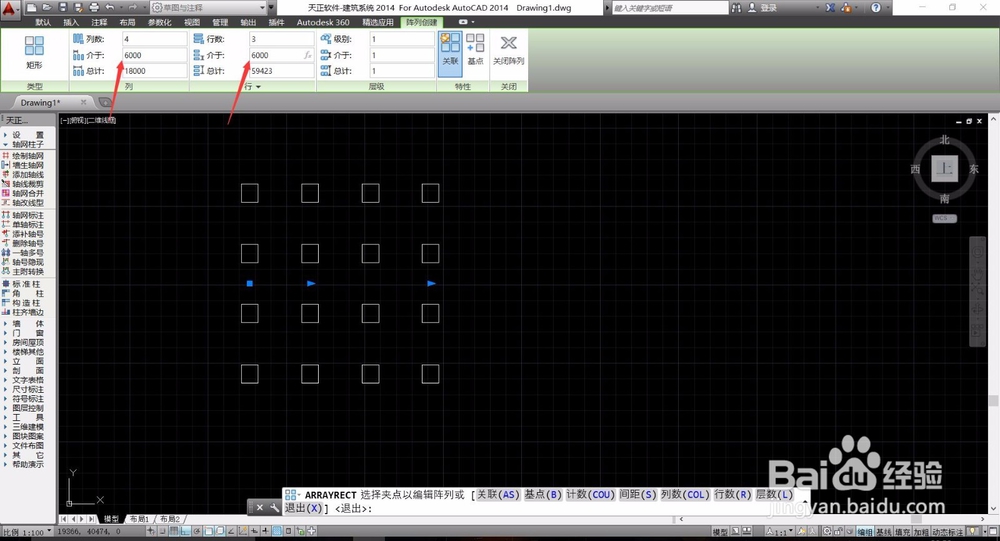
Task: Click the 列数 column count field
Action: (154, 39)
